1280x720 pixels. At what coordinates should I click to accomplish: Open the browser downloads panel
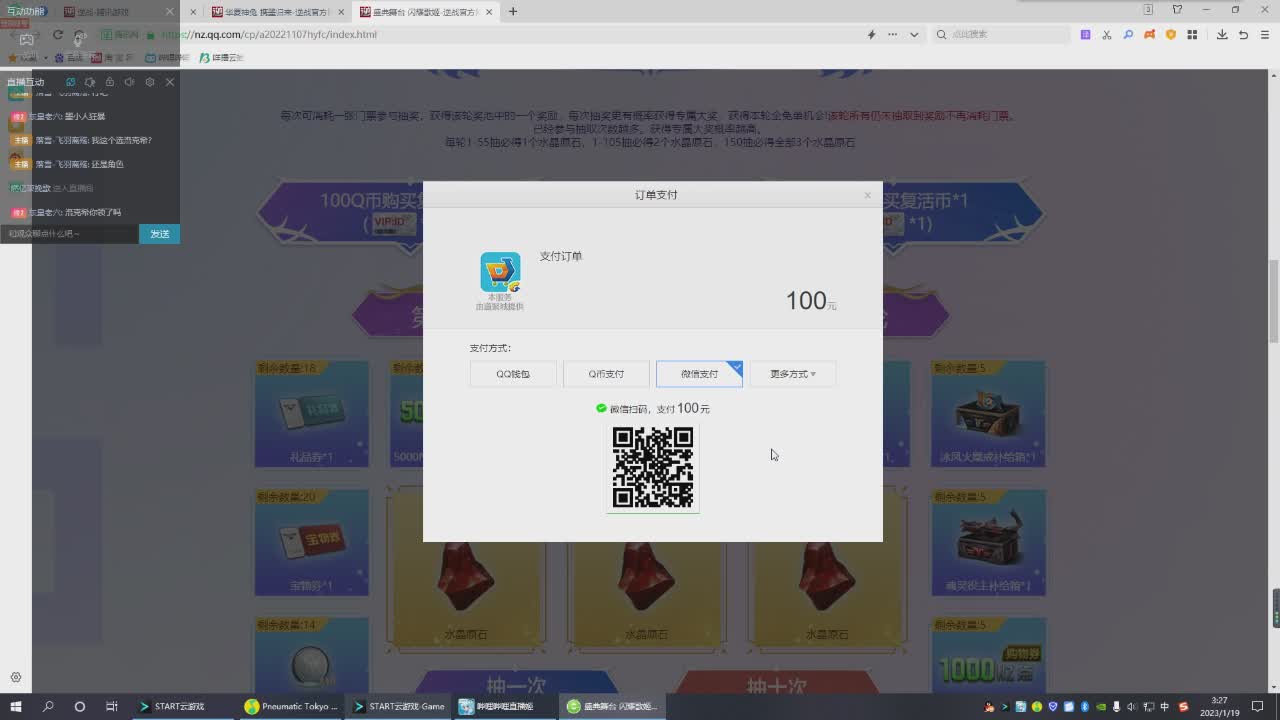tap(1222, 34)
